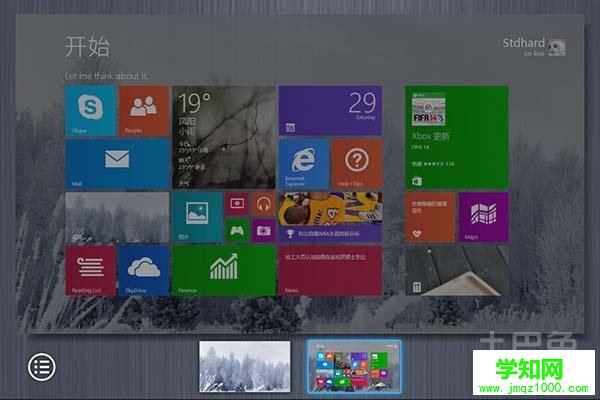Open the Xbox FIFA 14 store tile
The width and height of the screenshot is (600, 400).
click(457, 137)
